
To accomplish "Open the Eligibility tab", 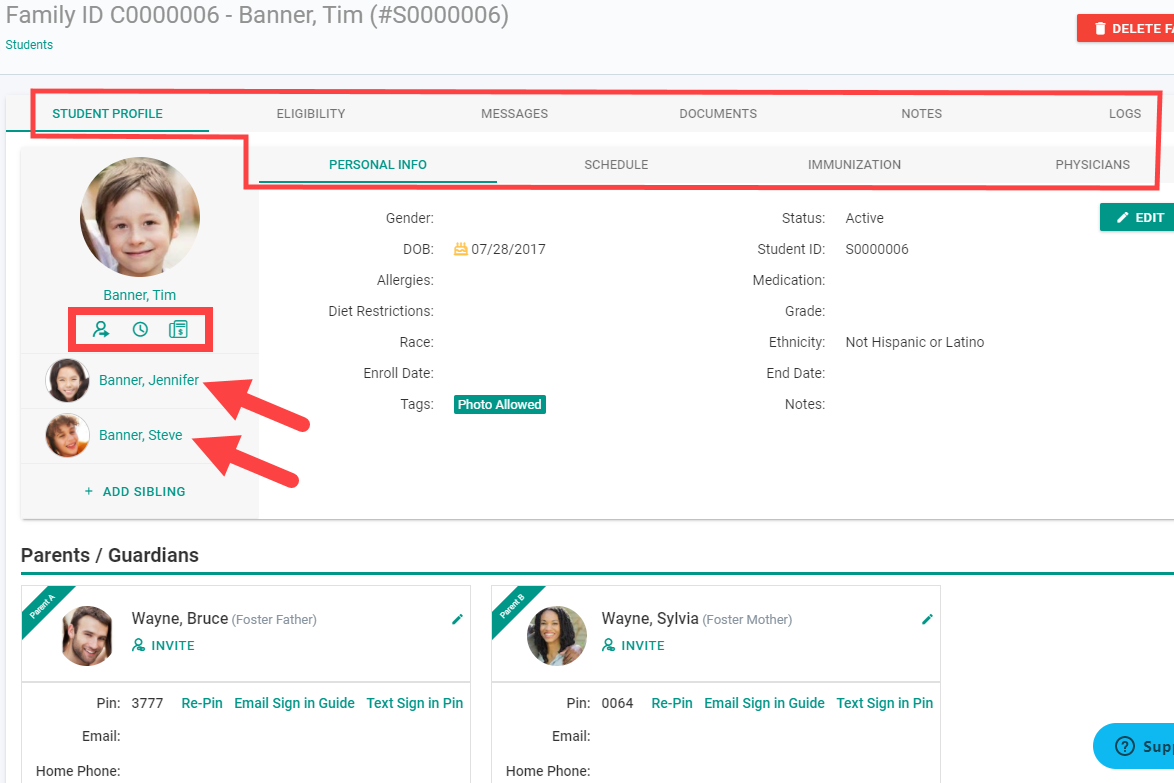I will [311, 114].
